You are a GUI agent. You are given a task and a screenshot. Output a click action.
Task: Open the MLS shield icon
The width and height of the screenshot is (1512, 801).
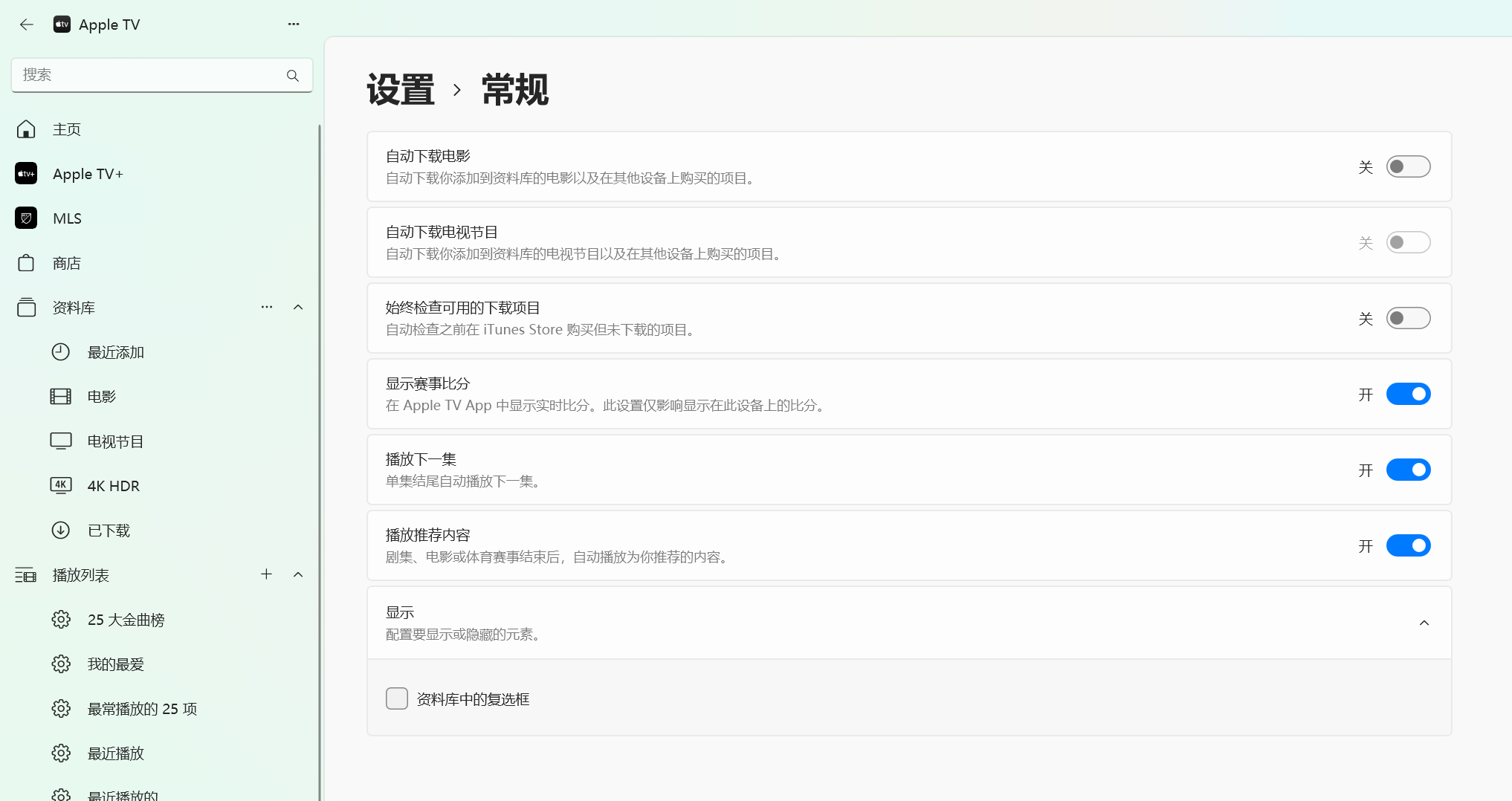[x=26, y=218]
